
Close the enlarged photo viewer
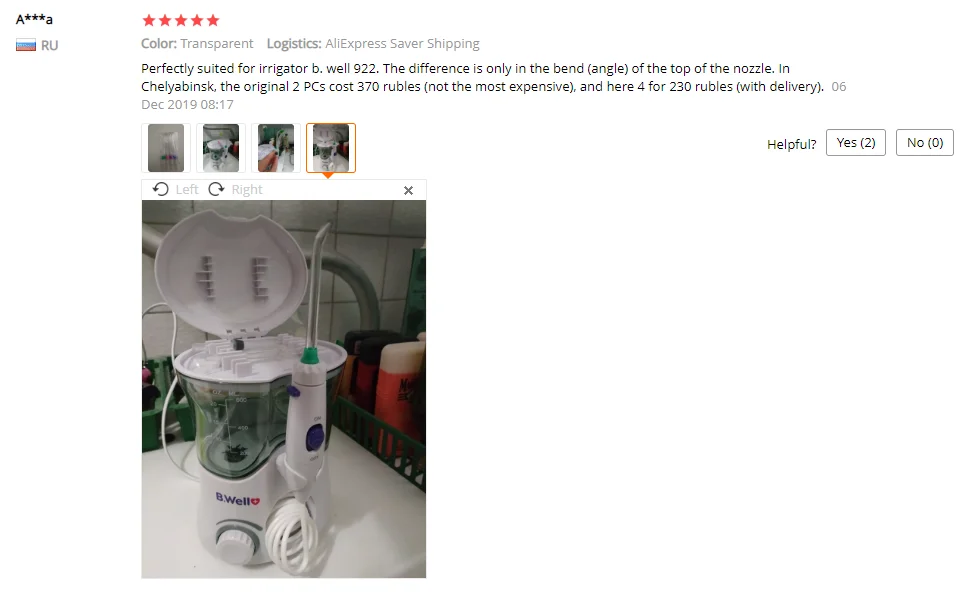pos(408,191)
